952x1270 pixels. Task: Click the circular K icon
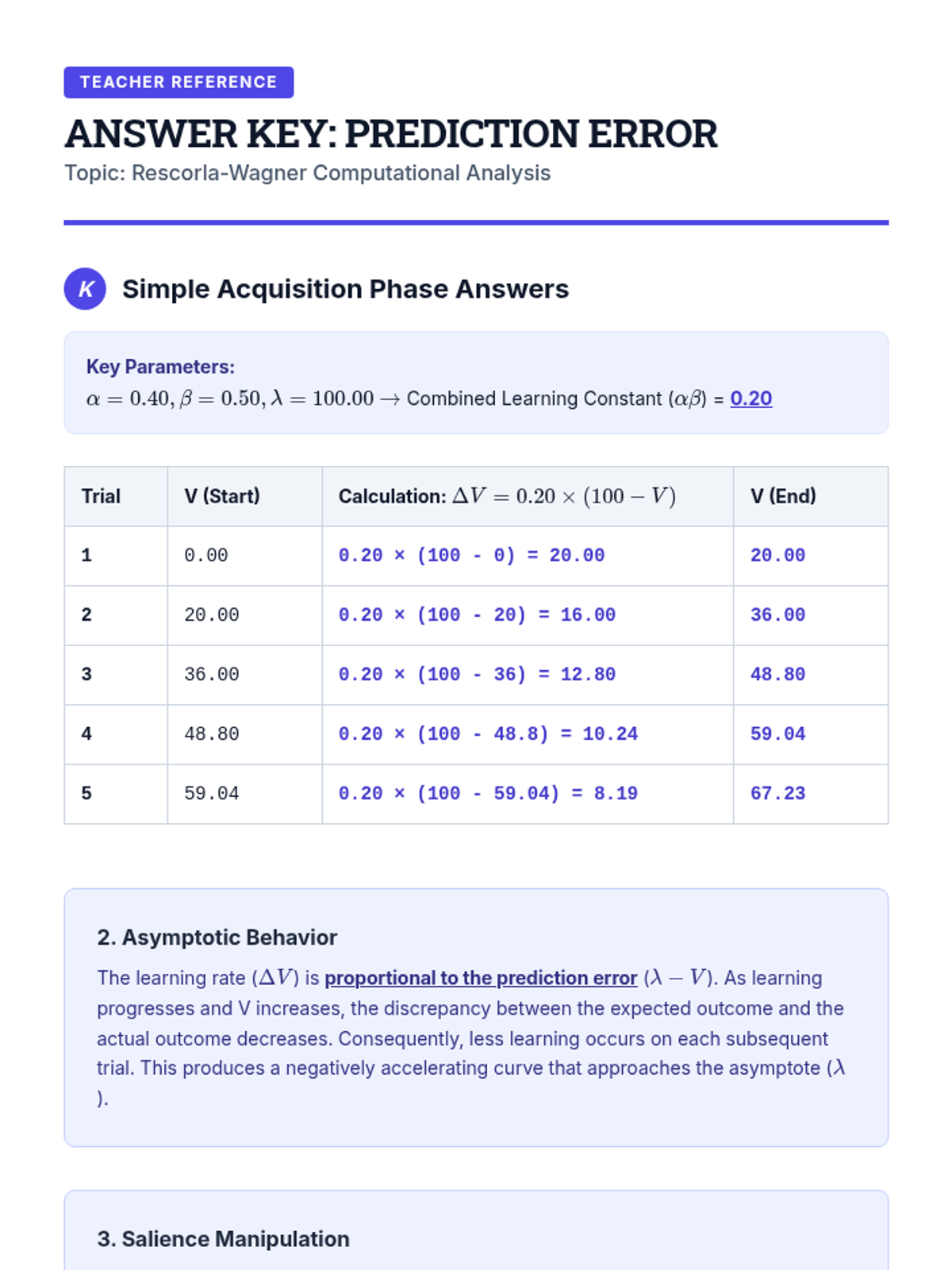(85, 289)
